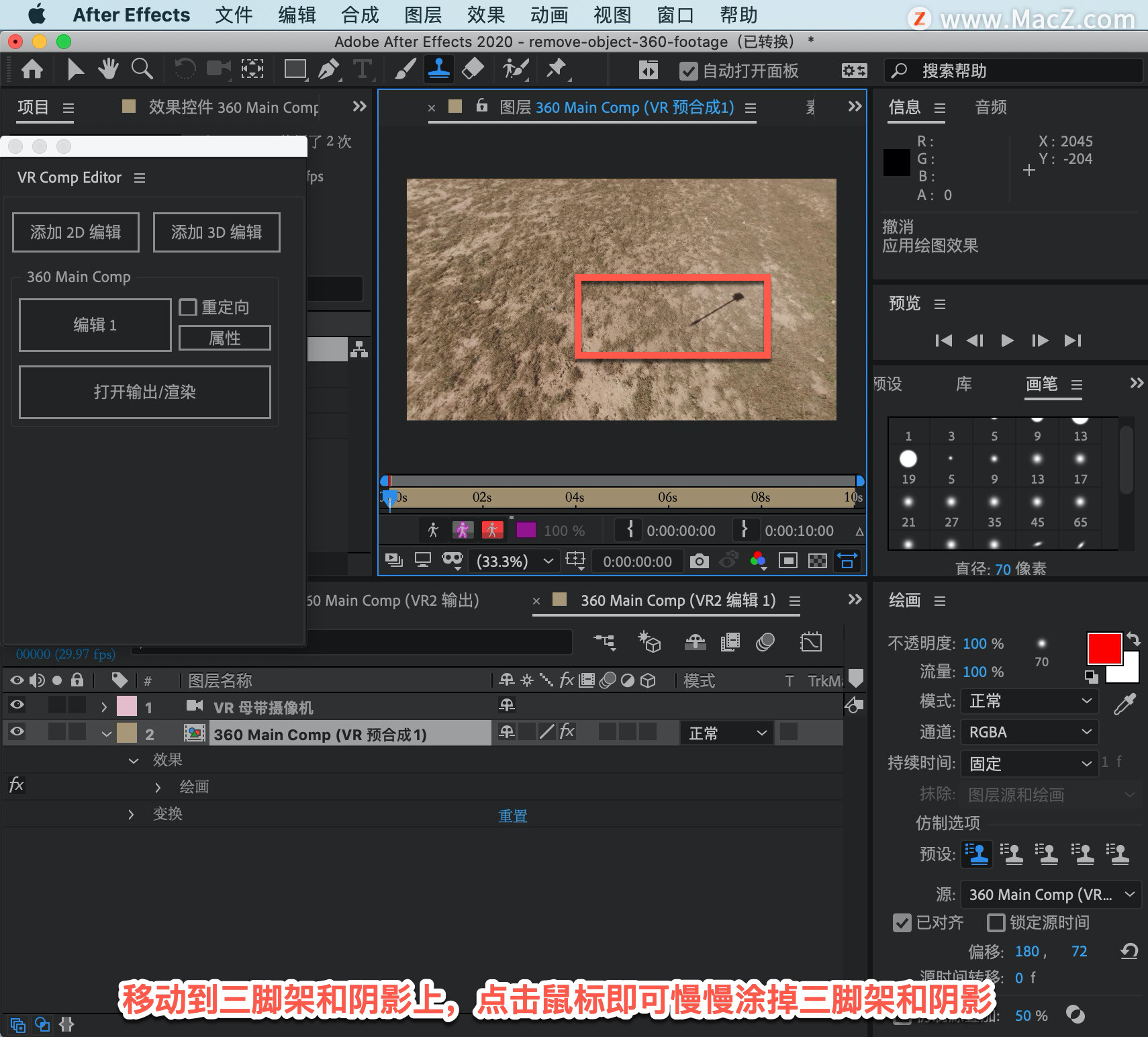1148x1037 pixels.
Task: Toggle the 锁定源时间 checkbox
Action: click(996, 922)
